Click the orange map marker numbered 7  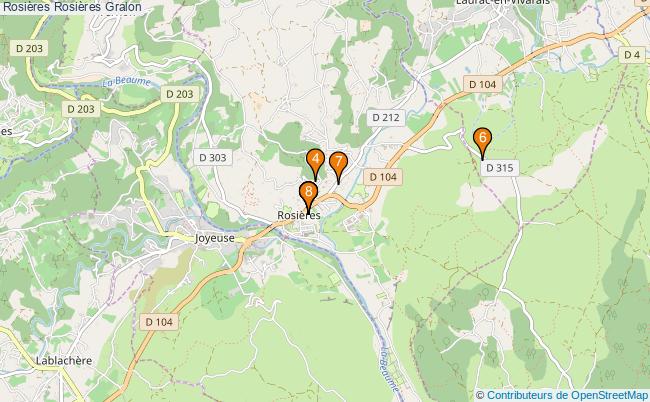[338, 165]
